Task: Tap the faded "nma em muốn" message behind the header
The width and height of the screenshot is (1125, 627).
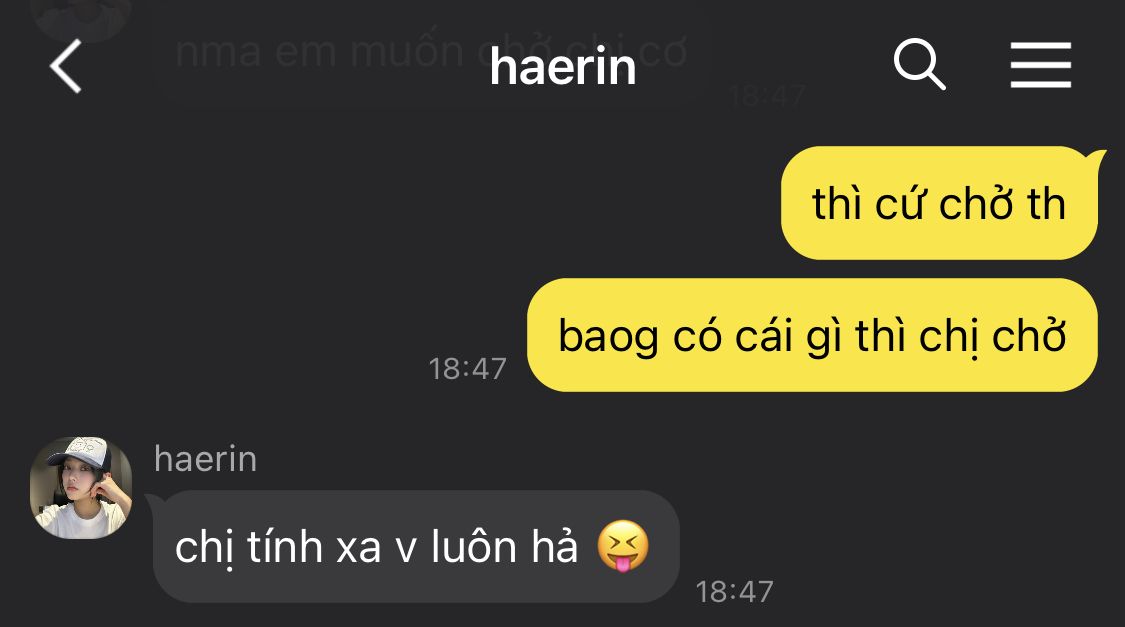Action: 319,52
